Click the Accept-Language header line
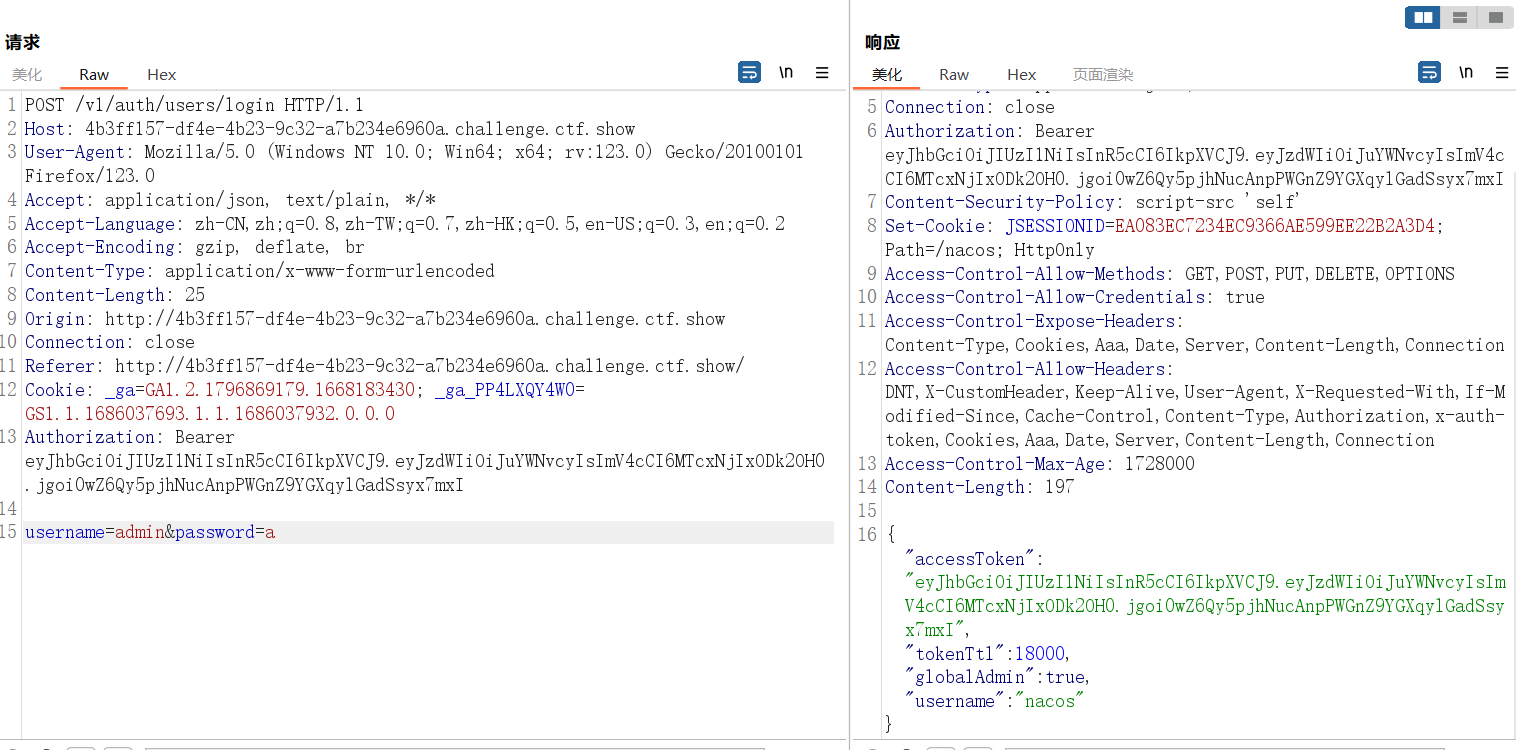 click(405, 224)
